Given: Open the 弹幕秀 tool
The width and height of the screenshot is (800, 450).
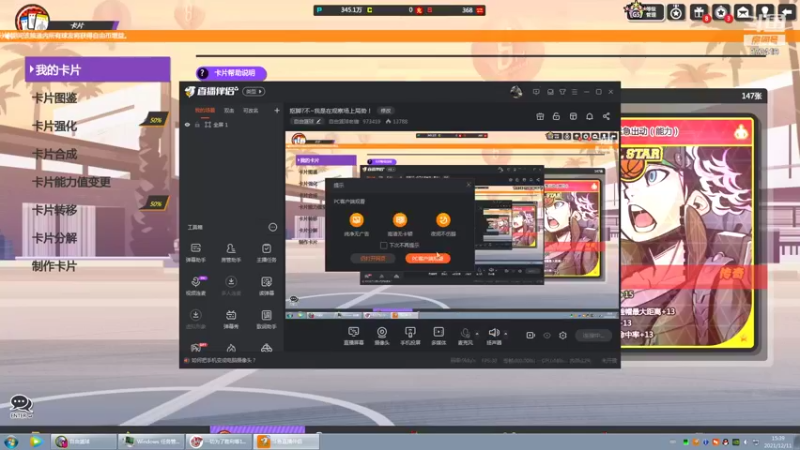Looking at the screenshot, I should (231, 319).
